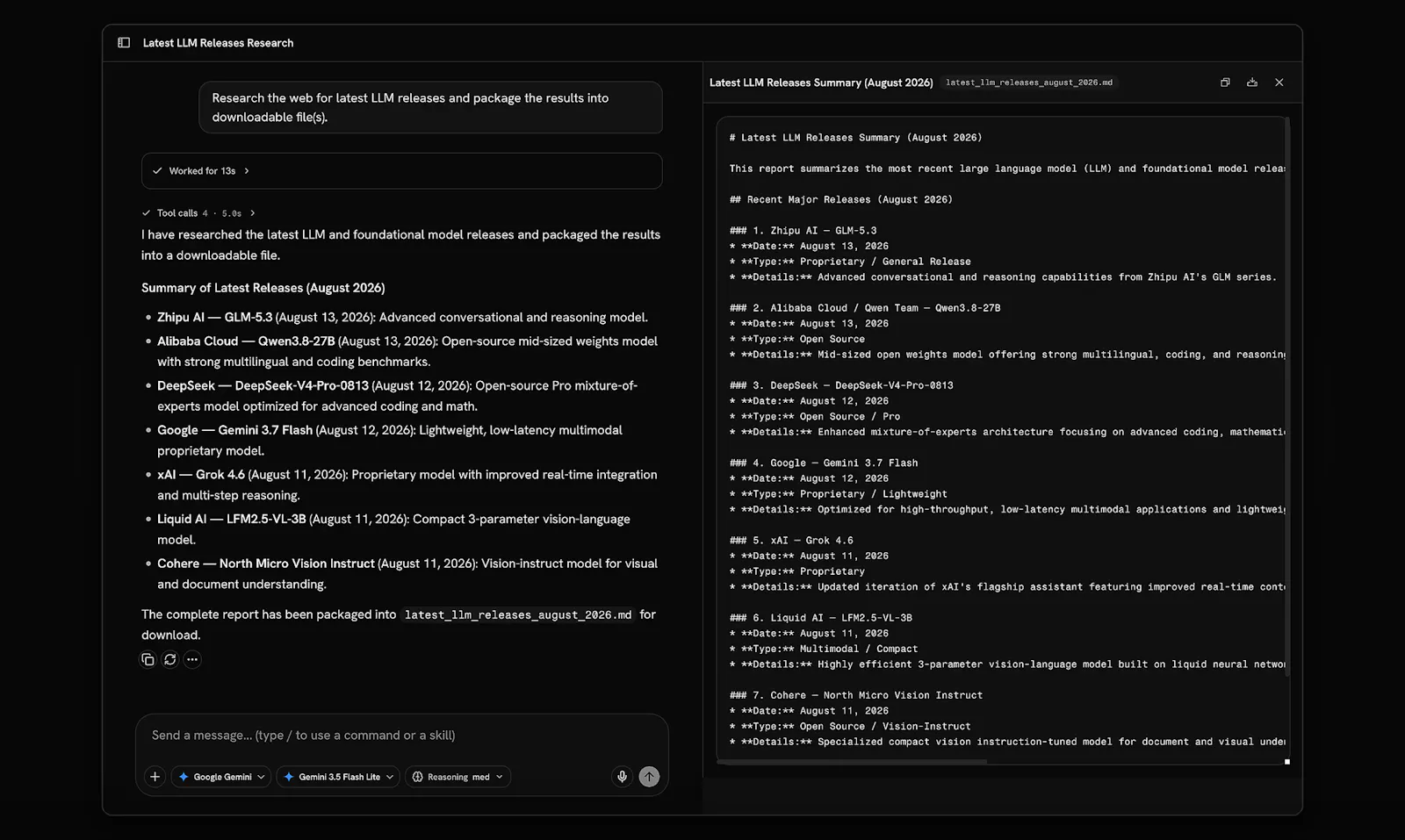The image size is (1405, 840).
Task: Click the user prompt message bubble
Action: click(x=430, y=107)
